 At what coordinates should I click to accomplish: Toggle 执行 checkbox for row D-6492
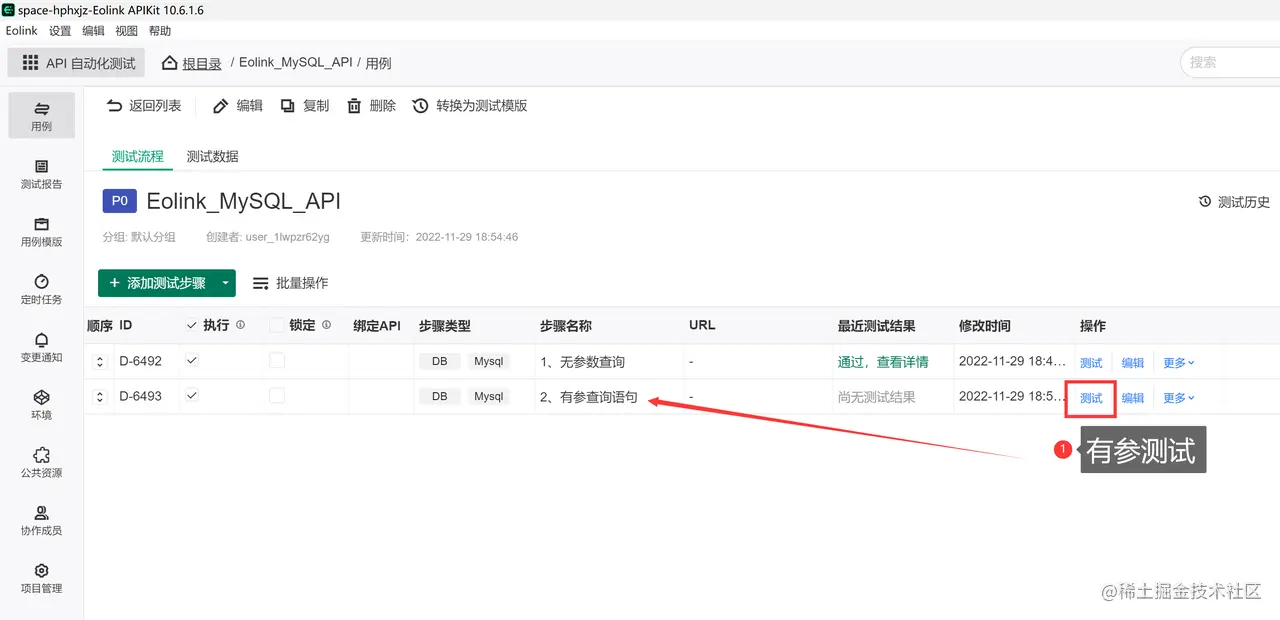click(192, 360)
